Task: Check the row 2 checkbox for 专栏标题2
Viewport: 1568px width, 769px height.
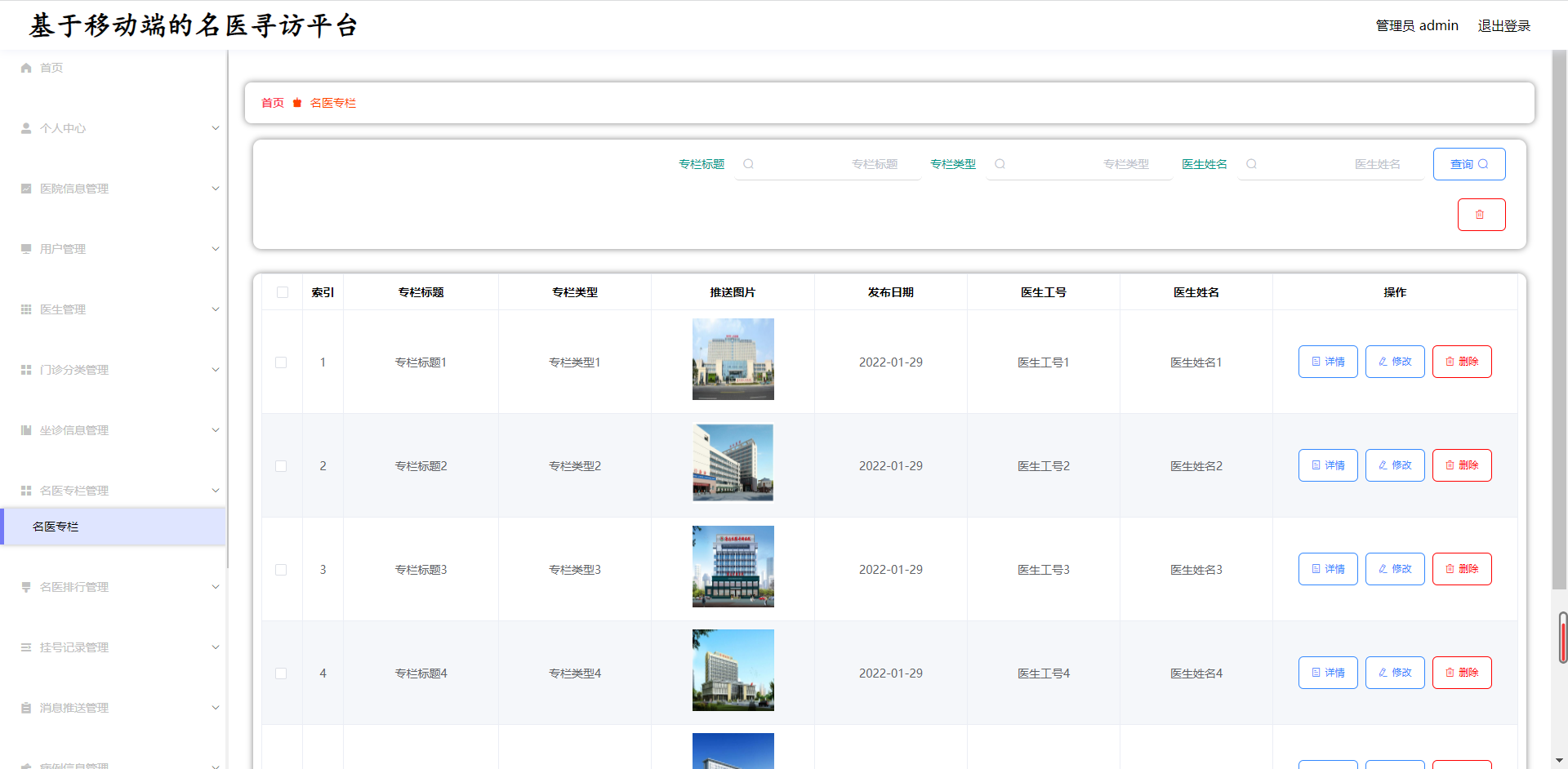Action: coord(281,466)
